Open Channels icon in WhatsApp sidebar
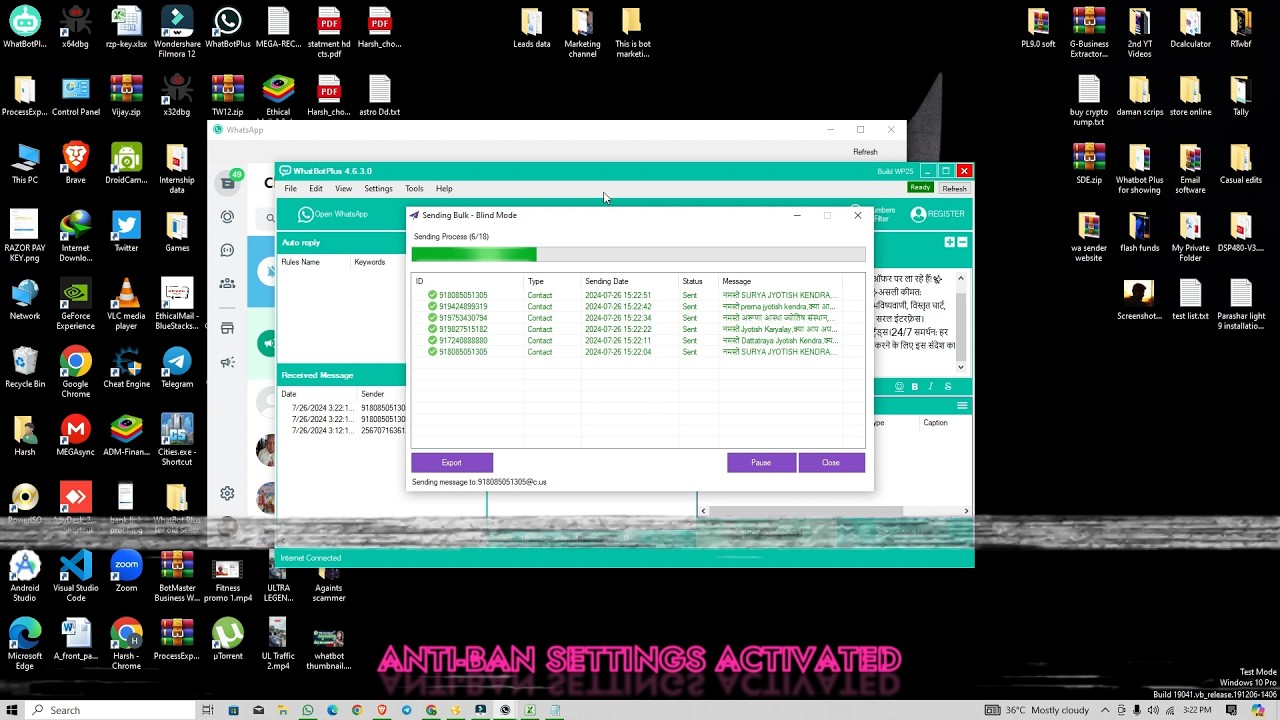Image resolution: width=1280 pixels, height=720 pixels. [x=228, y=250]
